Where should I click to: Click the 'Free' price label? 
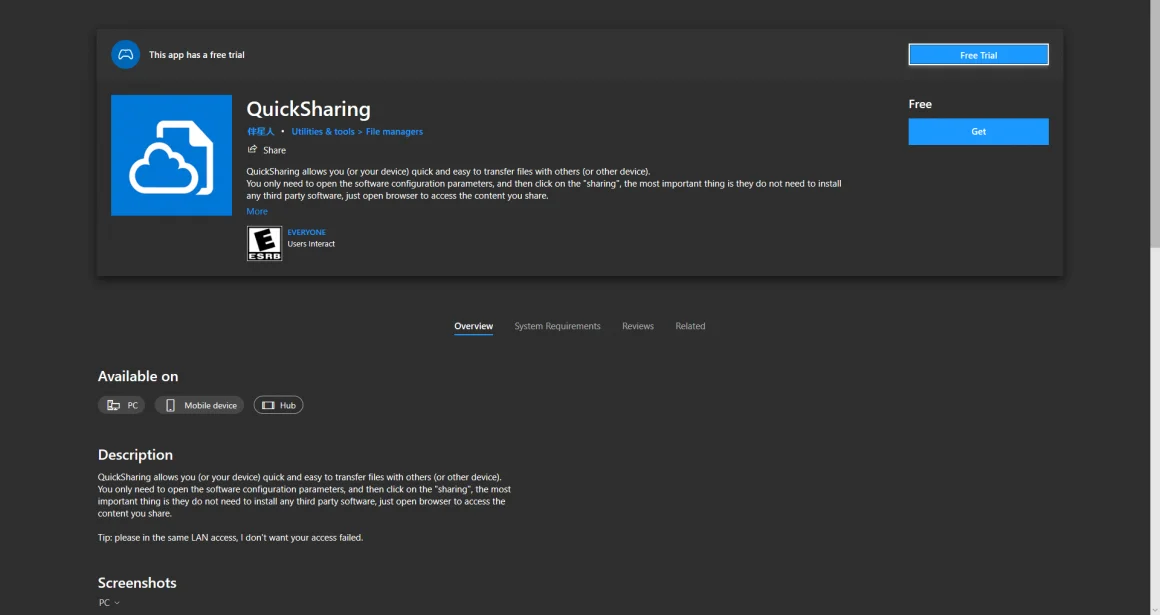pyautogui.click(x=920, y=104)
